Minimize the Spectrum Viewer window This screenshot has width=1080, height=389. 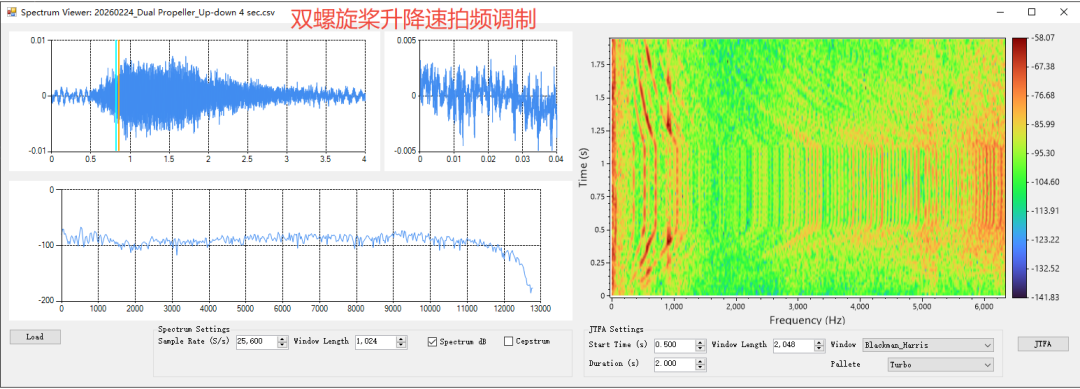(x=1000, y=12)
